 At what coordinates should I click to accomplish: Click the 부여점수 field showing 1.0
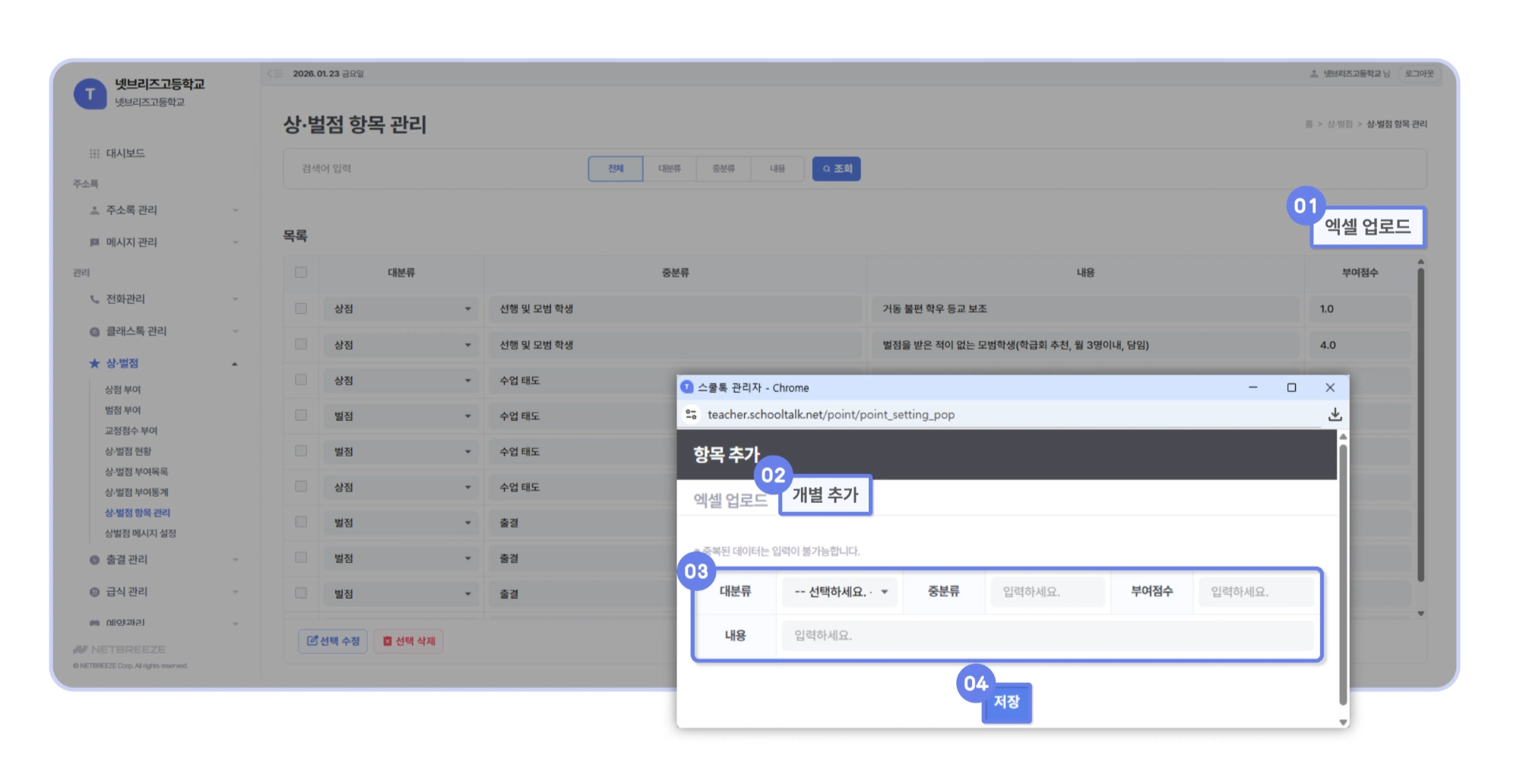click(1360, 308)
